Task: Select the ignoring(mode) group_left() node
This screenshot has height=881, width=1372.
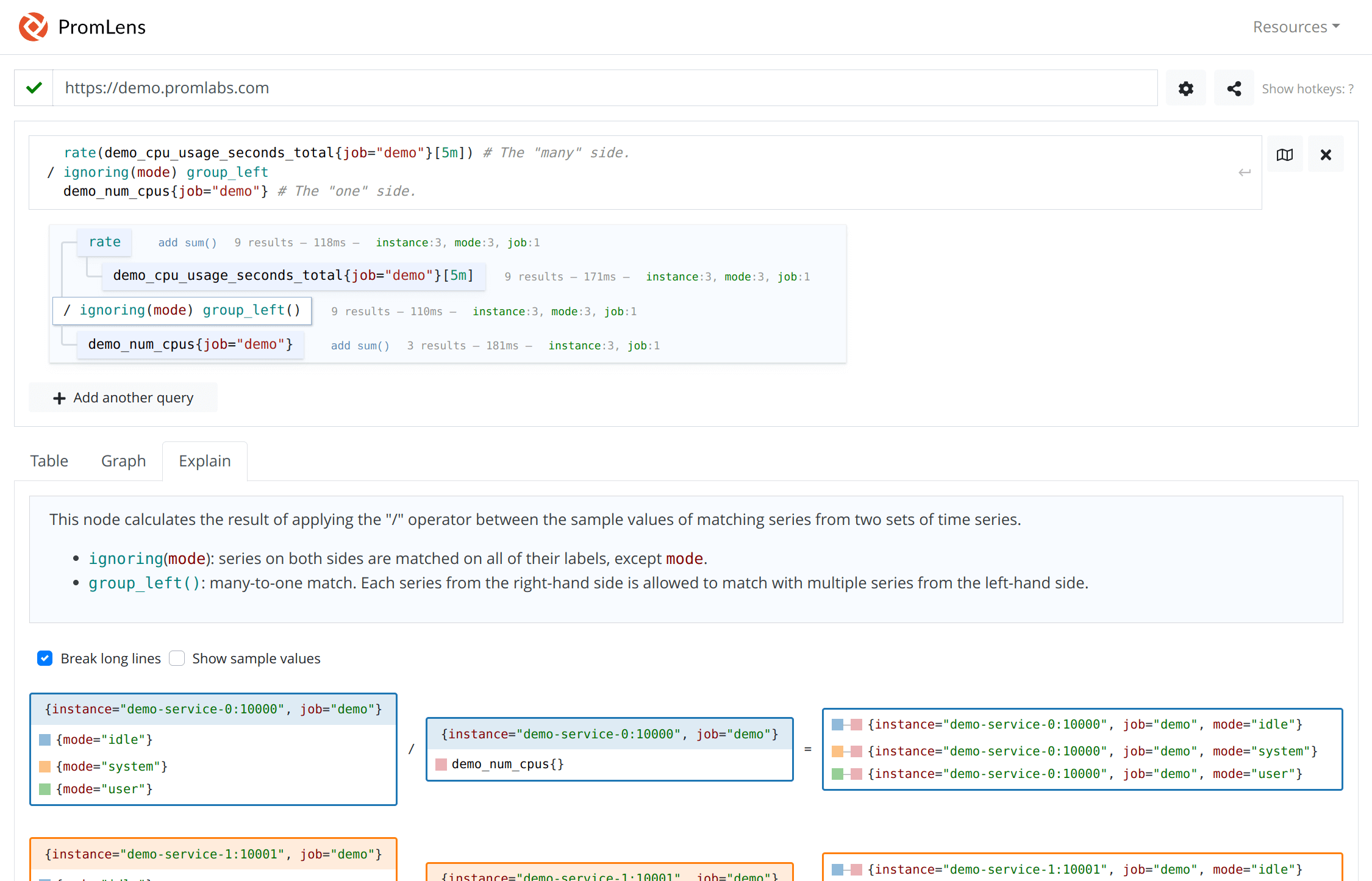Action: point(182,310)
